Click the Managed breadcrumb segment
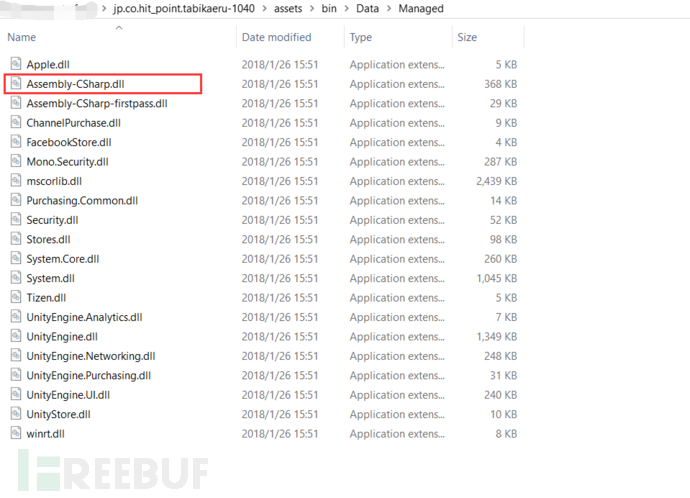690x498 pixels. 421,8
